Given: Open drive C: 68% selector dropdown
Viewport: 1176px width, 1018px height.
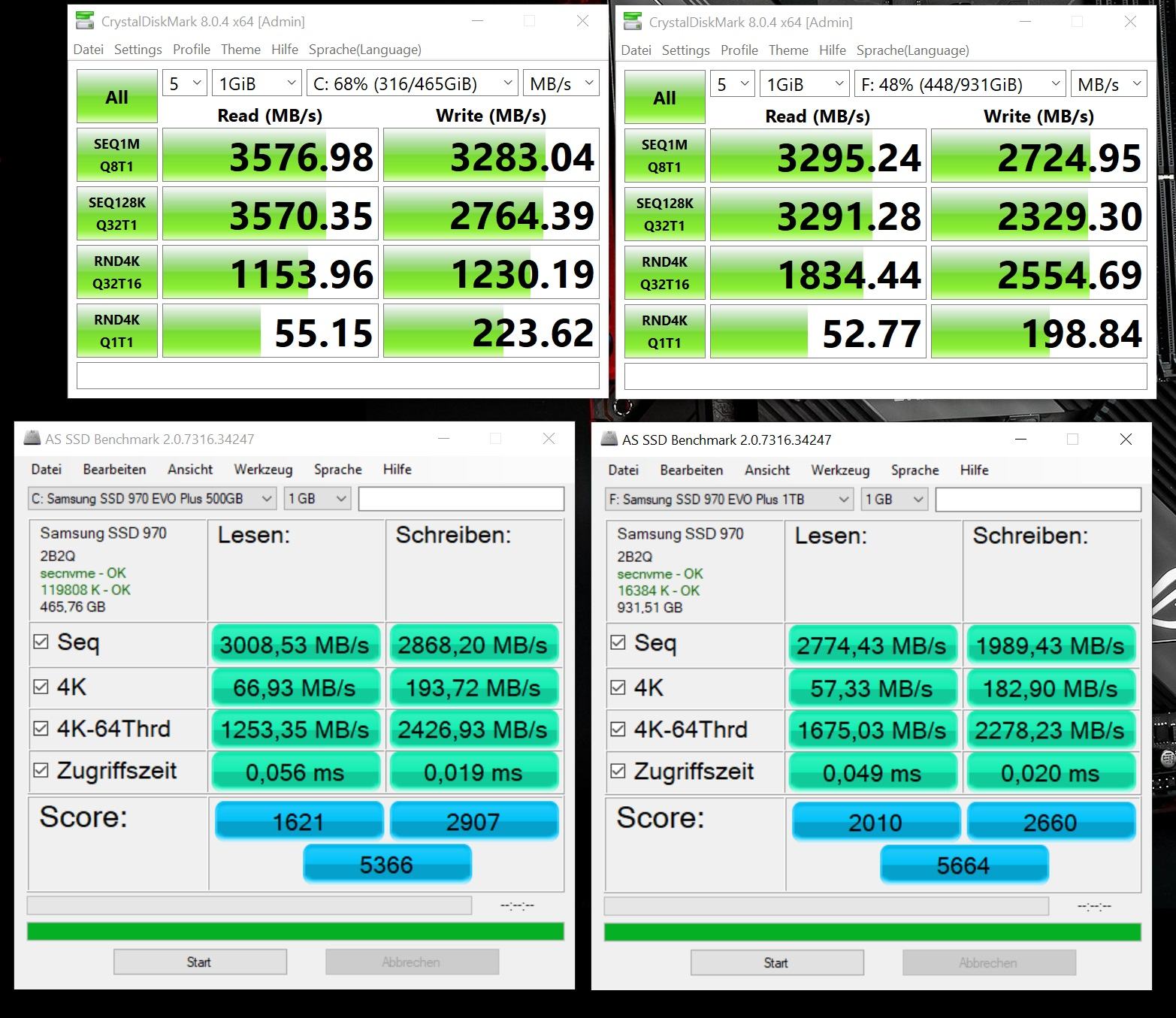Looking at the screenshot, I should point(412,83).
